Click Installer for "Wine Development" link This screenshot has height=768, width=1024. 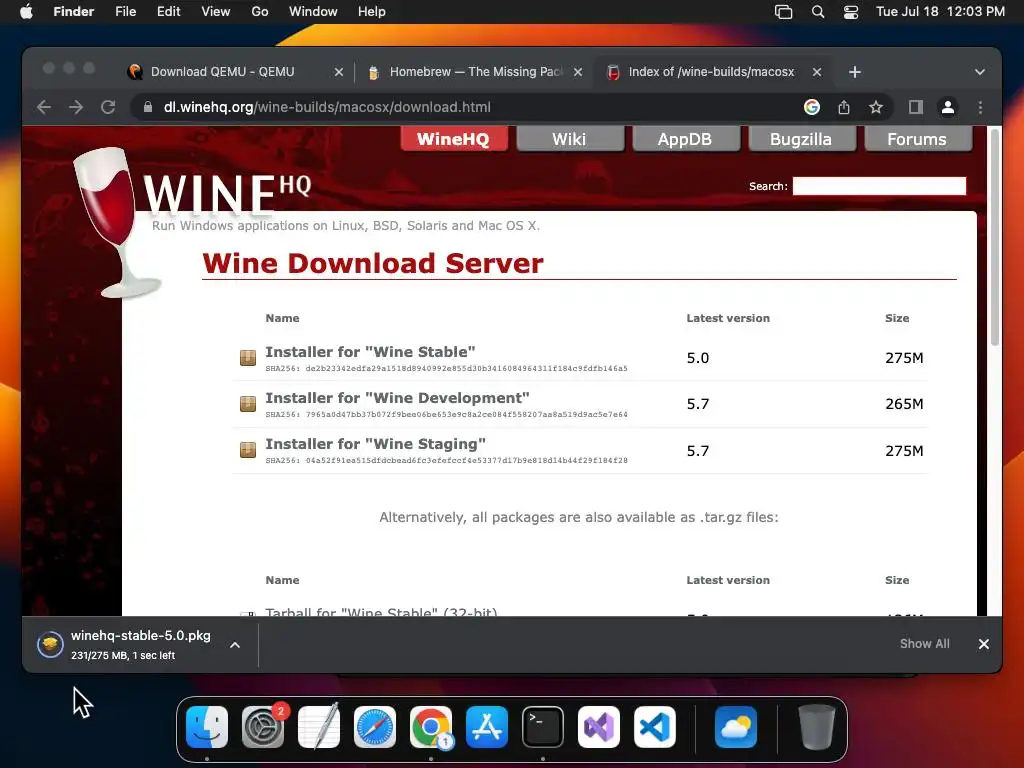pyautogui.click(x=397, y=398)
